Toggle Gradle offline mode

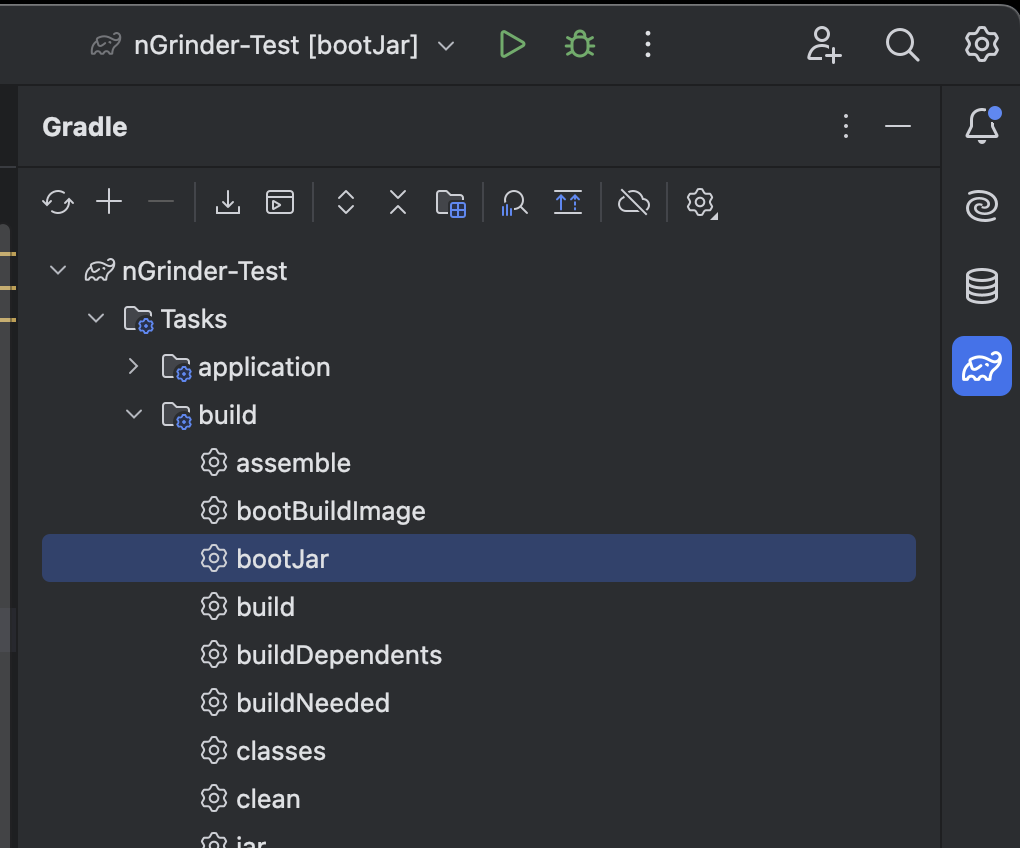coord(634,202)
